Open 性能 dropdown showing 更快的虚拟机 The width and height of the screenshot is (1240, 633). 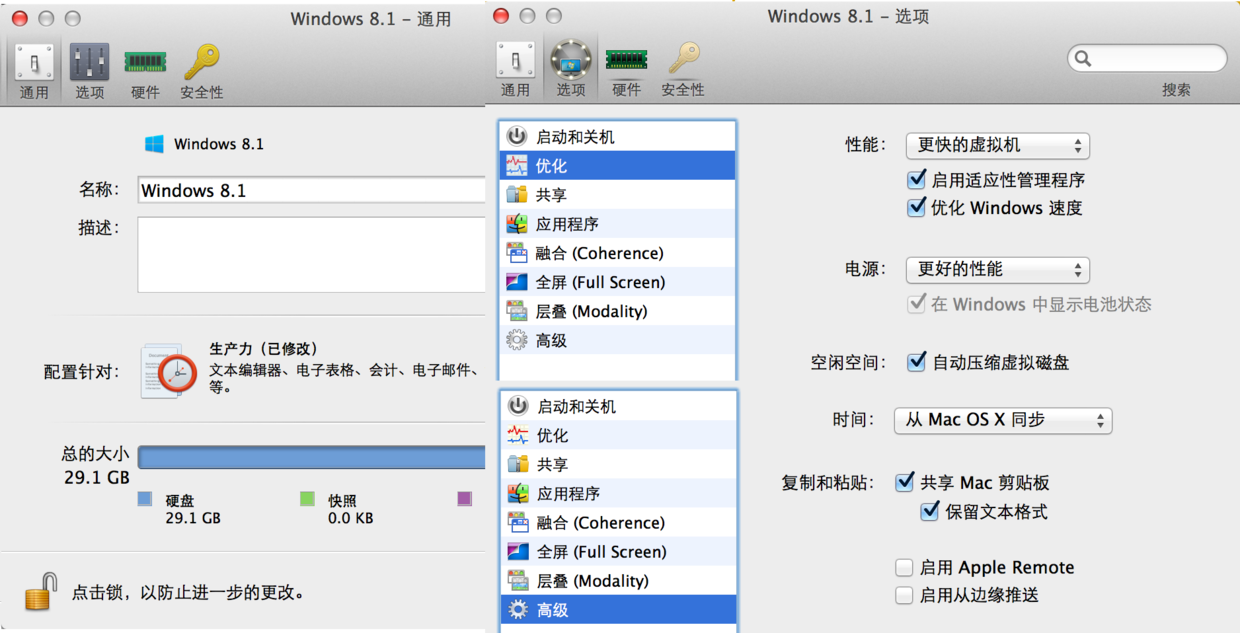point(997,145)
